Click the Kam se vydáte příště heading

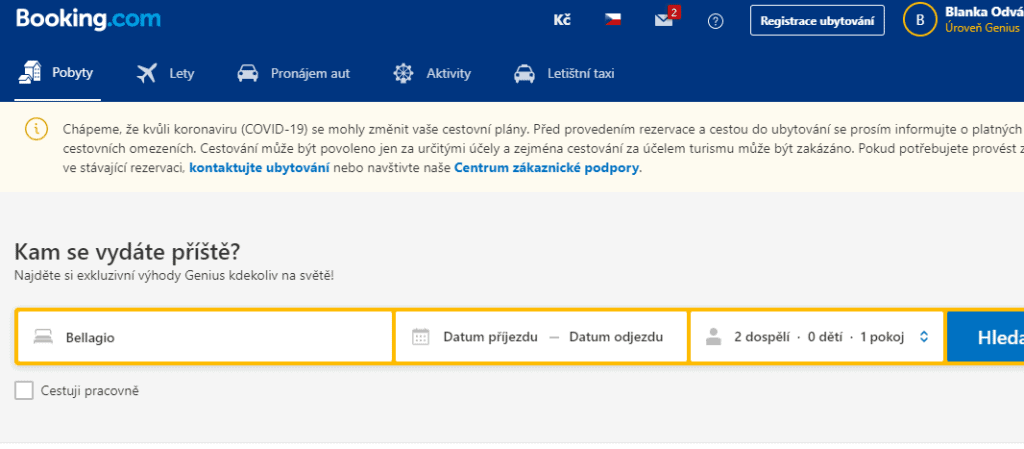127,251
